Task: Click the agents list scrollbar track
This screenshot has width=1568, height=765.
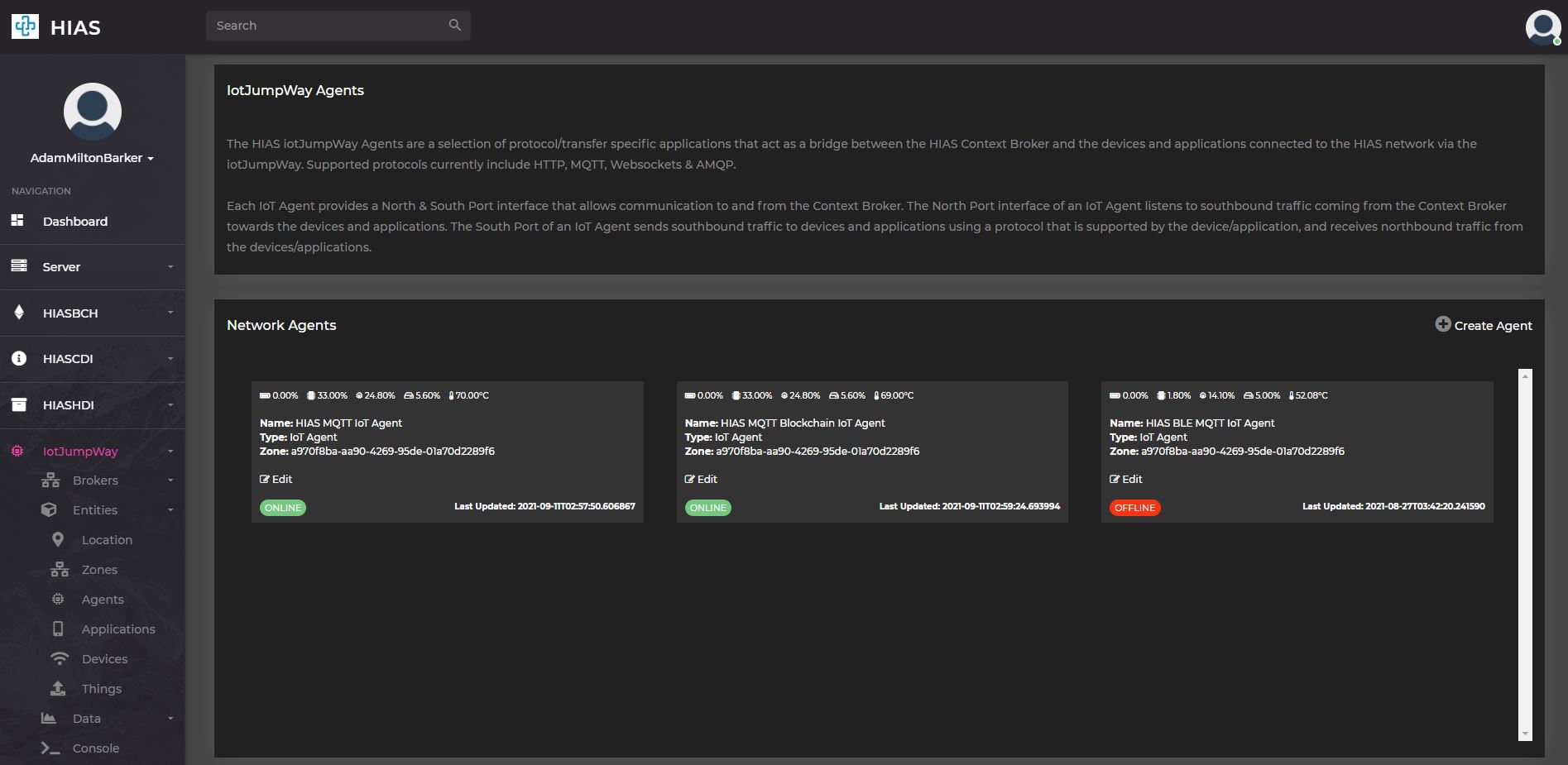Action: [1525, 554]
